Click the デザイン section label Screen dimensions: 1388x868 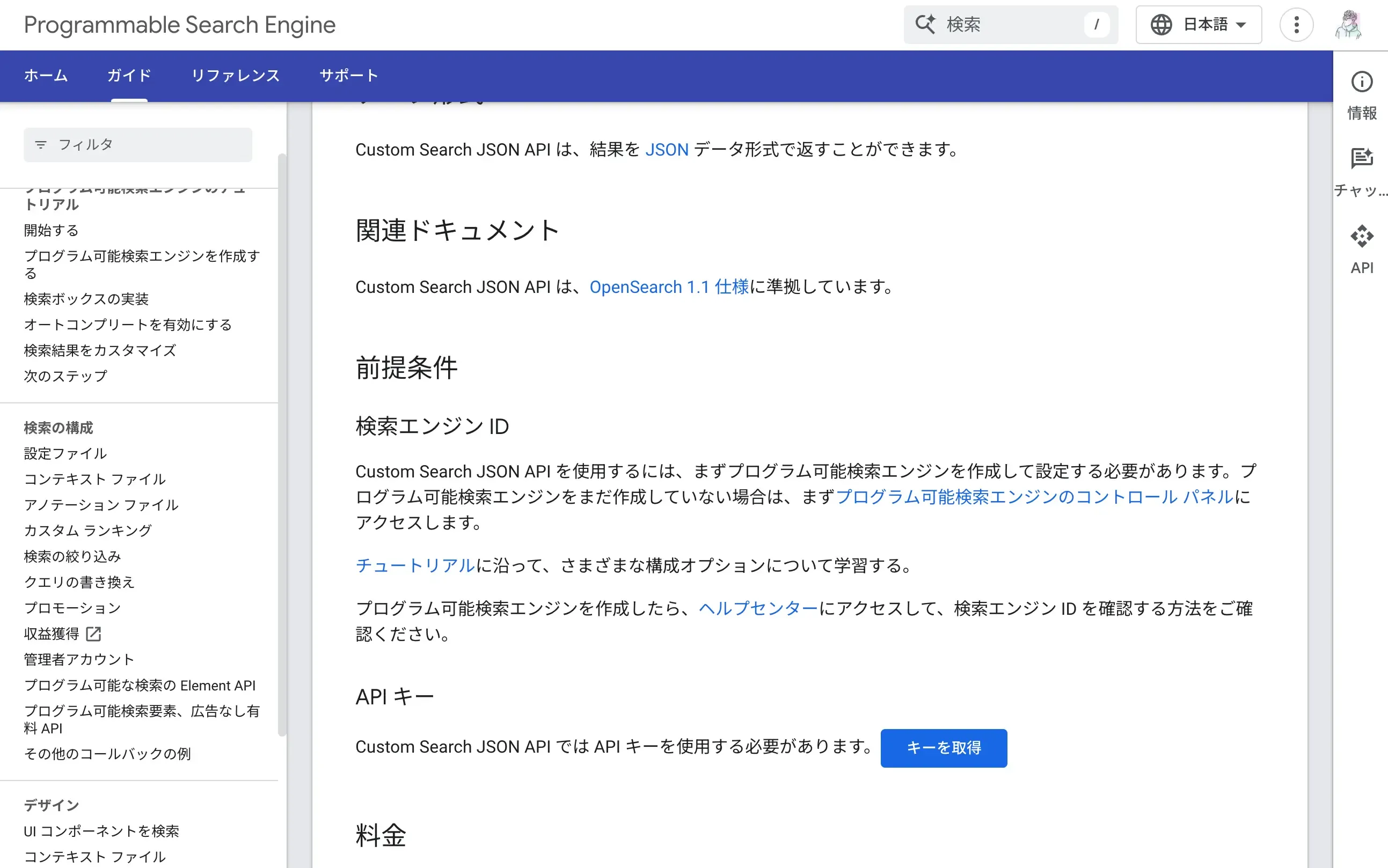pos(51,805)
